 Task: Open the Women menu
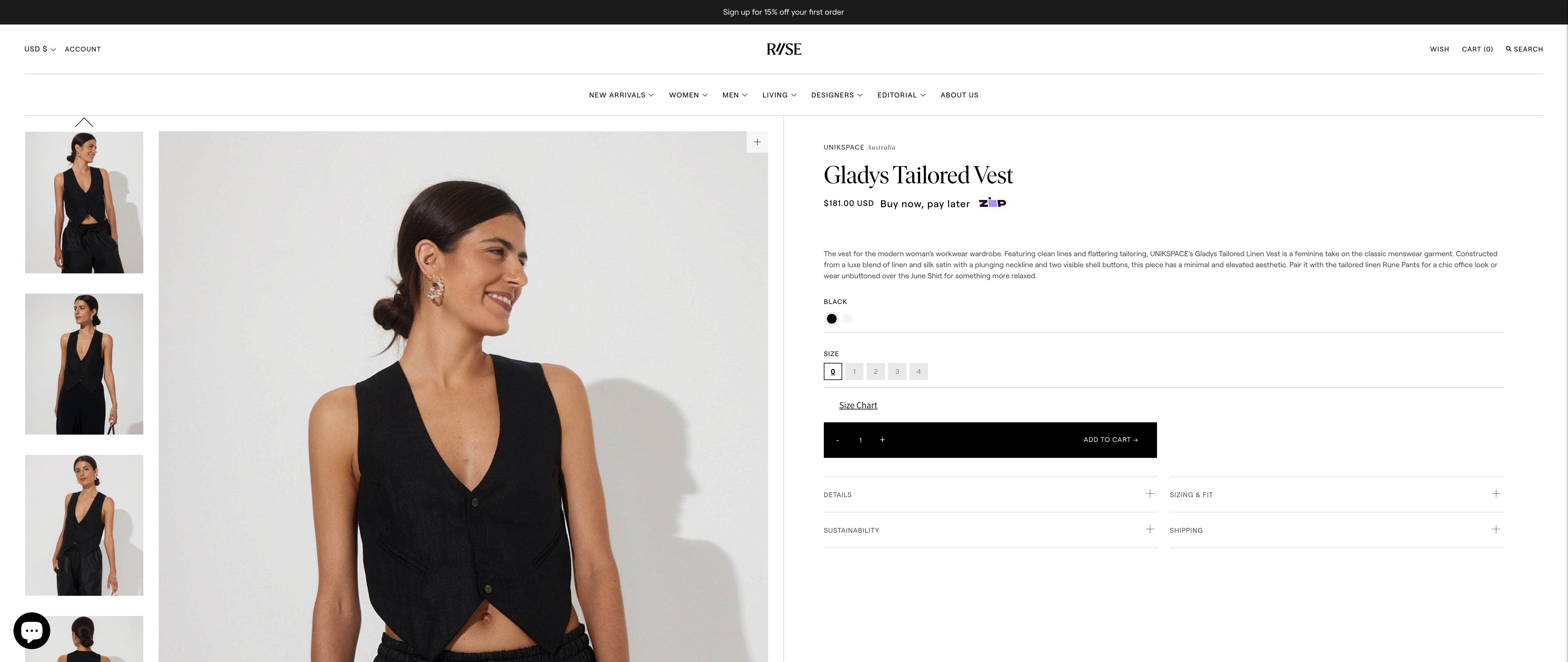688,95
